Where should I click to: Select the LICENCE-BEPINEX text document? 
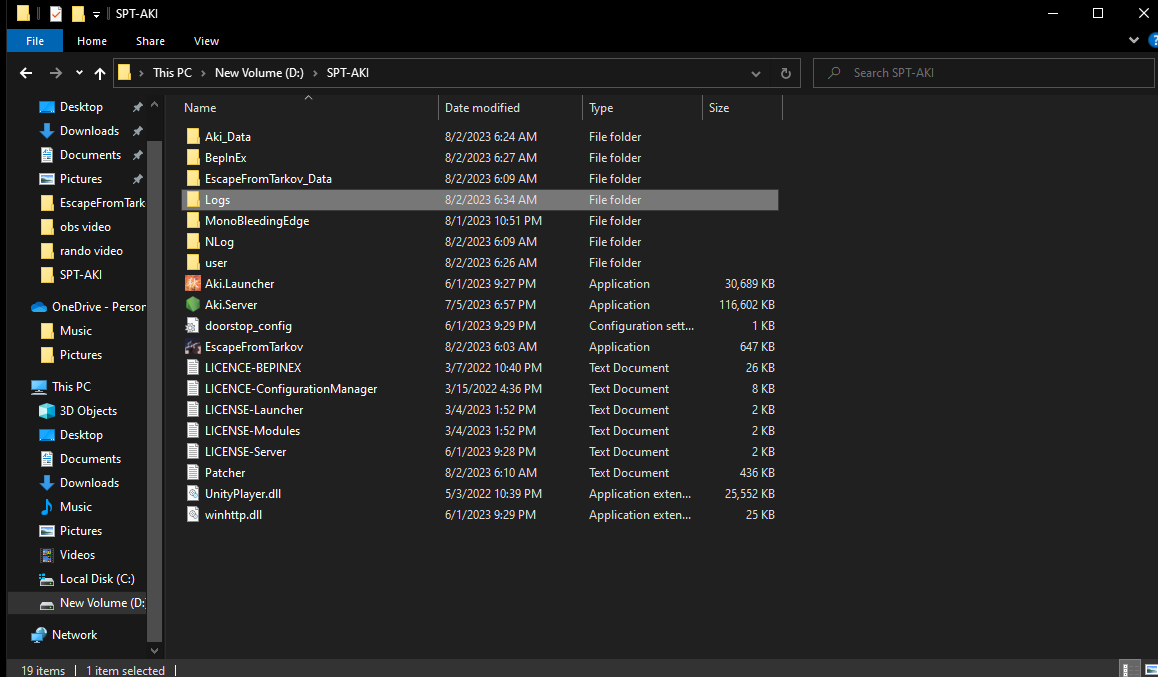click(x=253, y=368)
